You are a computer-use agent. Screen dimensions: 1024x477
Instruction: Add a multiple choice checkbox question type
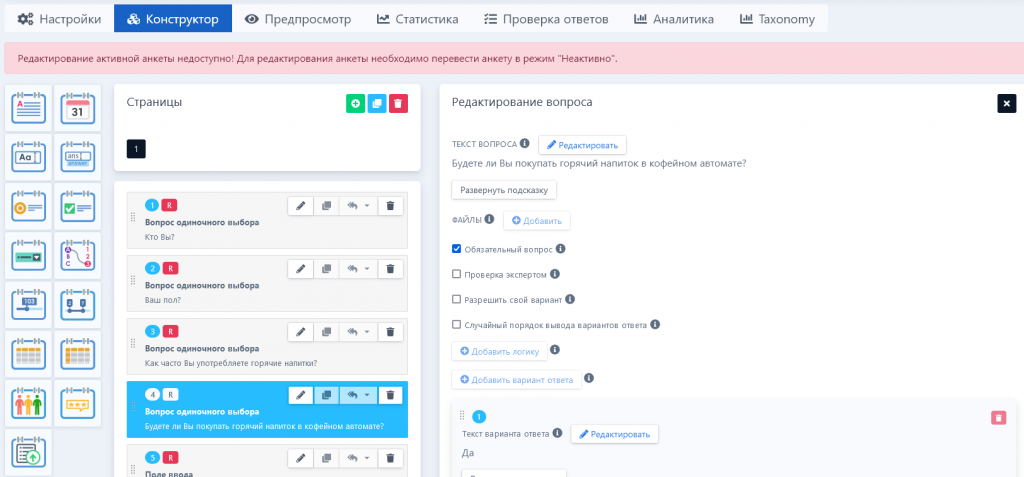click(x=78, y=206)
